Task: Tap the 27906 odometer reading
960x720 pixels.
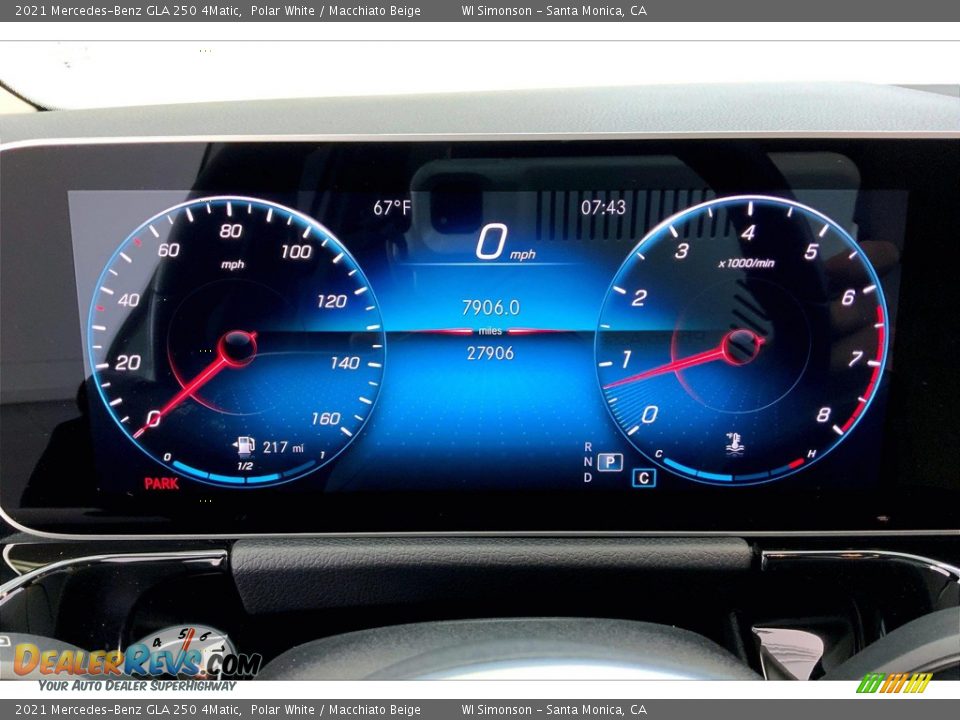Action: coord(490,353)
